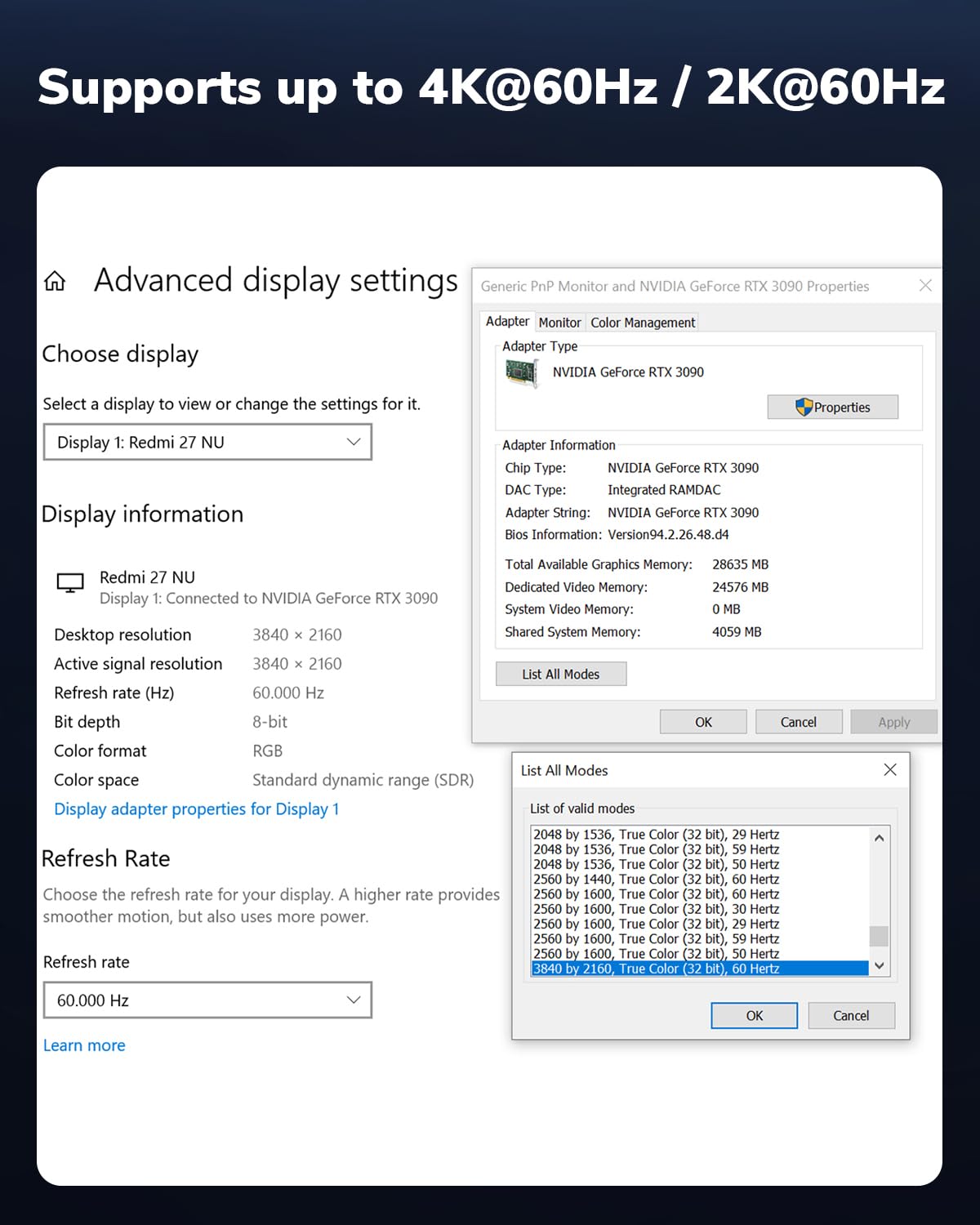980x1225 pixels.
Task: Click the scroll up arrow in modes list
Action: (879, 838)
